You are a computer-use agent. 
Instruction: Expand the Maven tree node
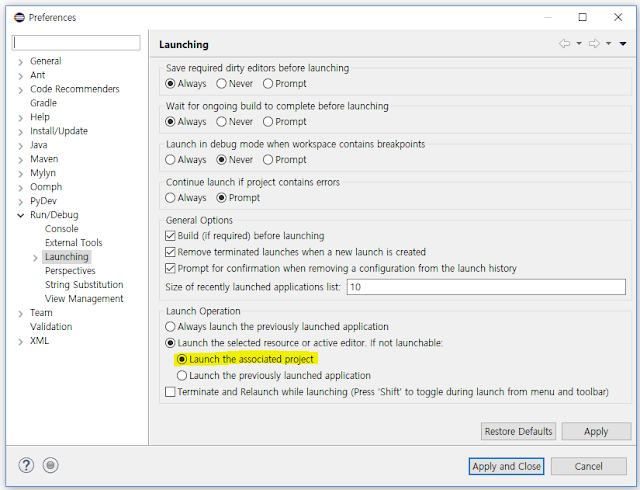(20, 160)
